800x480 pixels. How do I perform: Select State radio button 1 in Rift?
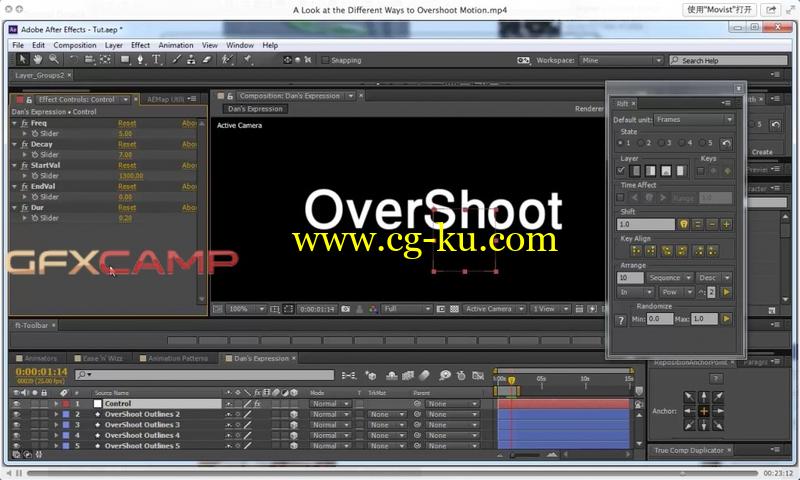[x=620, y=143]
